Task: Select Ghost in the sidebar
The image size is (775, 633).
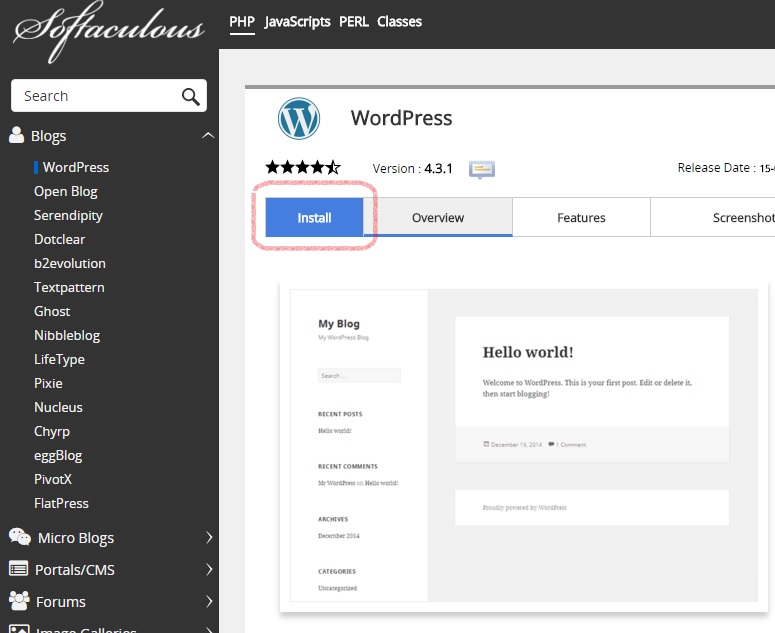Action: pos(52,311)
